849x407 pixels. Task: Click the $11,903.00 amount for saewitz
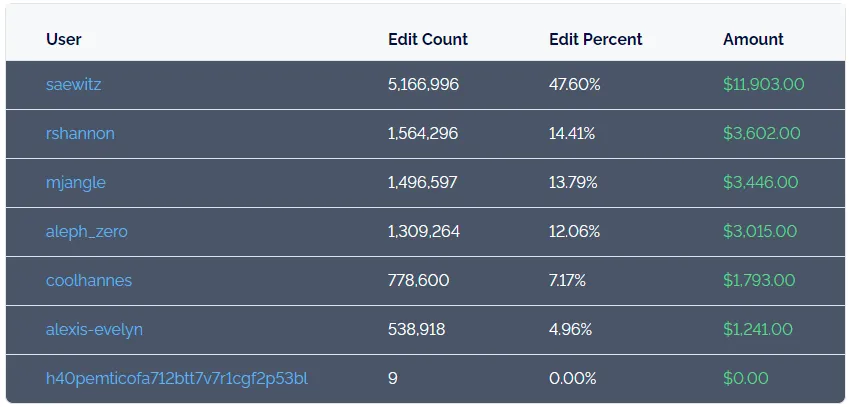coord(763,85)
